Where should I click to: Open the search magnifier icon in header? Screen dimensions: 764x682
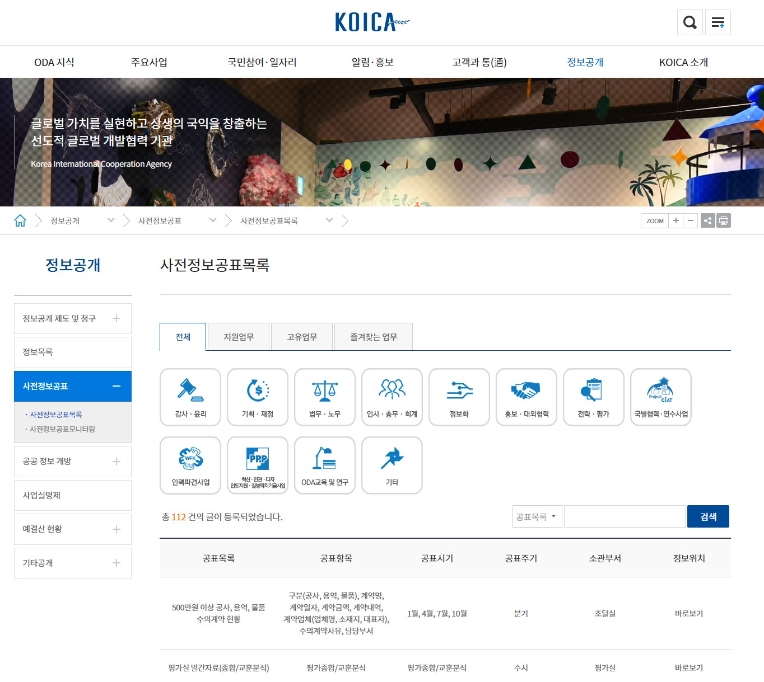[x=690, y=23]
